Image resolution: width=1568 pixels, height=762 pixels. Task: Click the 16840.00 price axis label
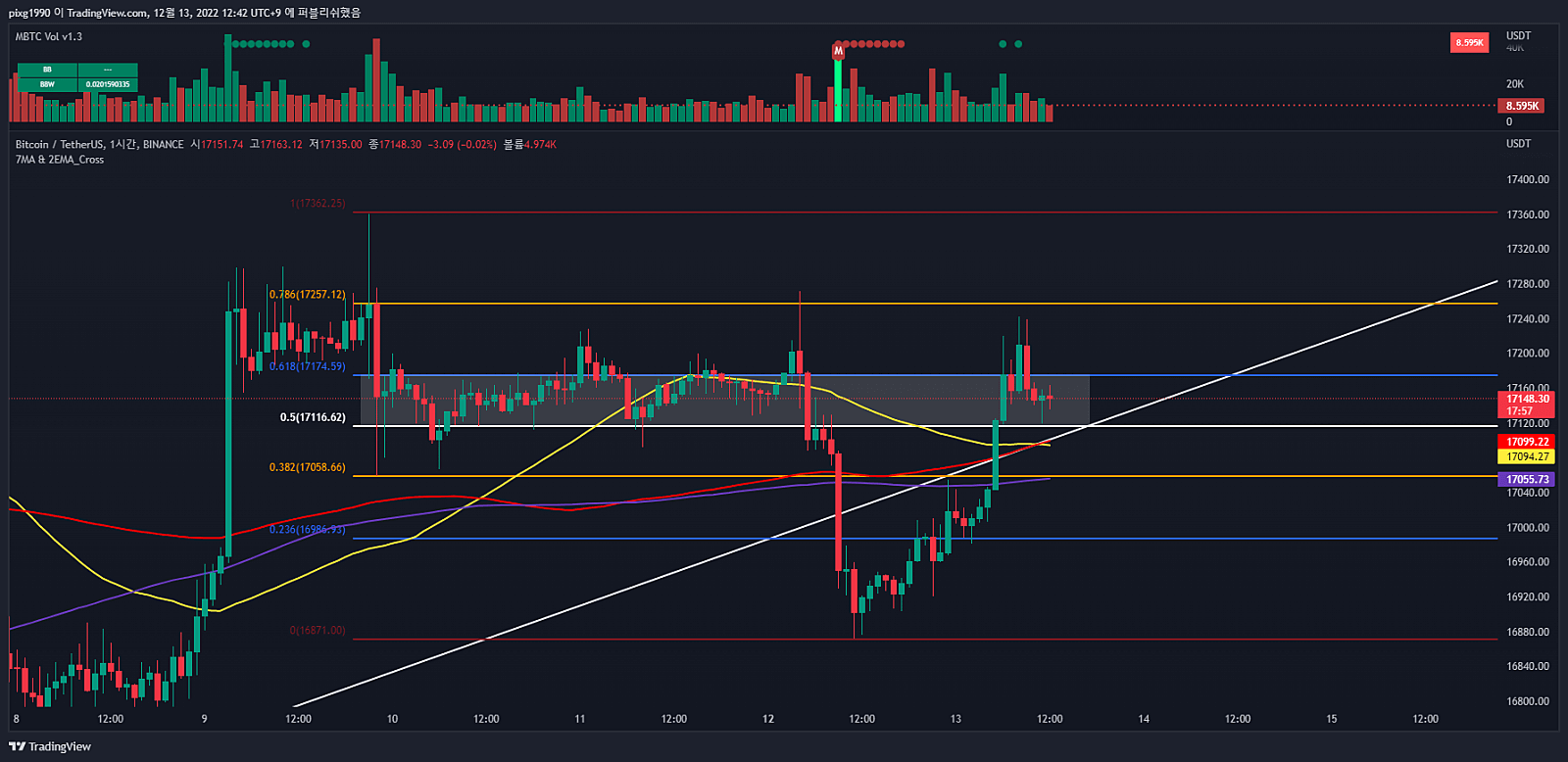point(1528,666)
